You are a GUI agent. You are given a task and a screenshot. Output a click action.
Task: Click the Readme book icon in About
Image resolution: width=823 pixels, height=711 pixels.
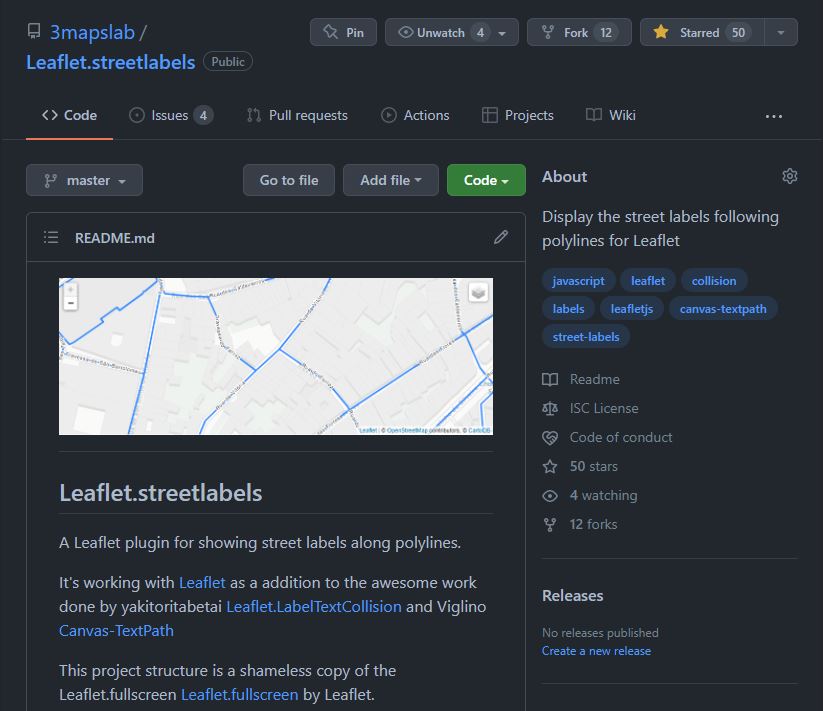[549, 379]
